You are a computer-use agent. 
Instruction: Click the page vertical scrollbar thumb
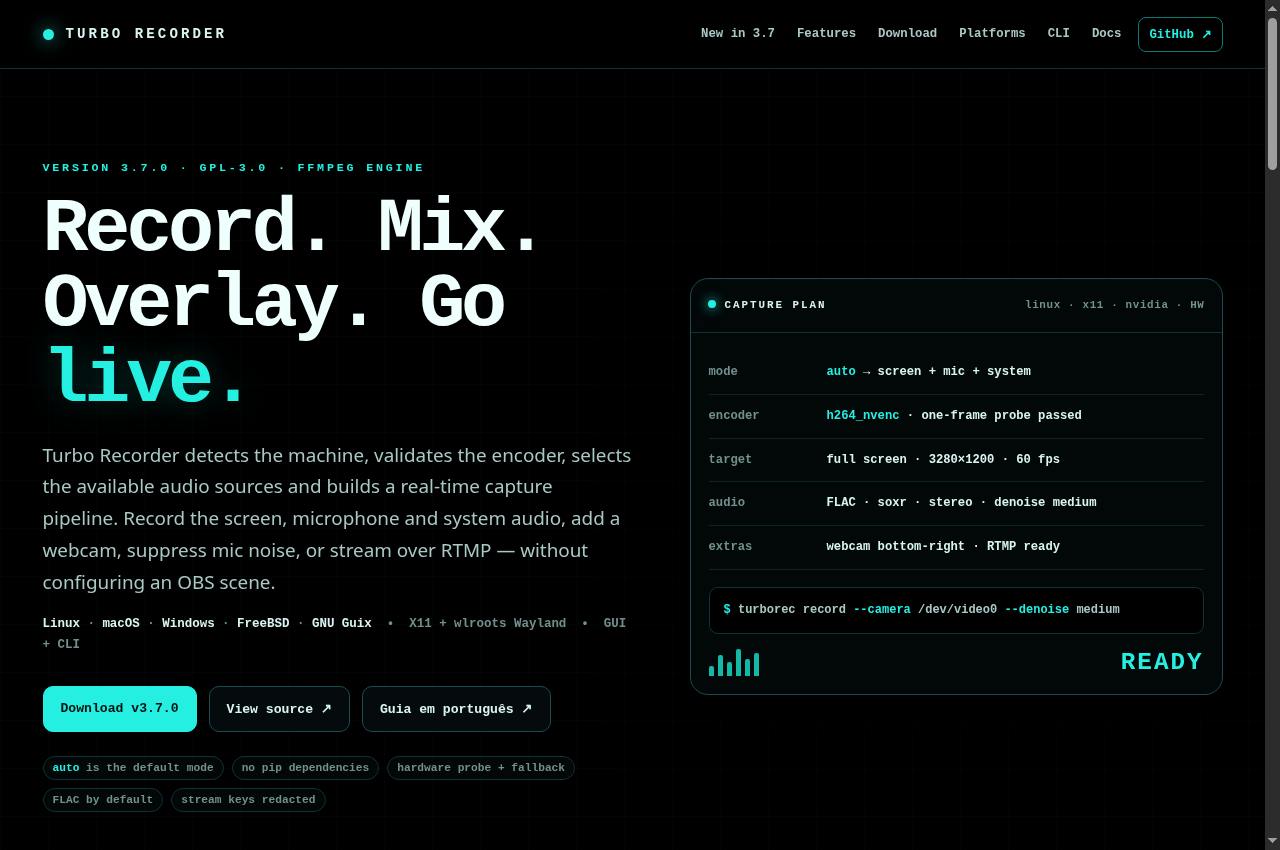tap(1273, 93)
